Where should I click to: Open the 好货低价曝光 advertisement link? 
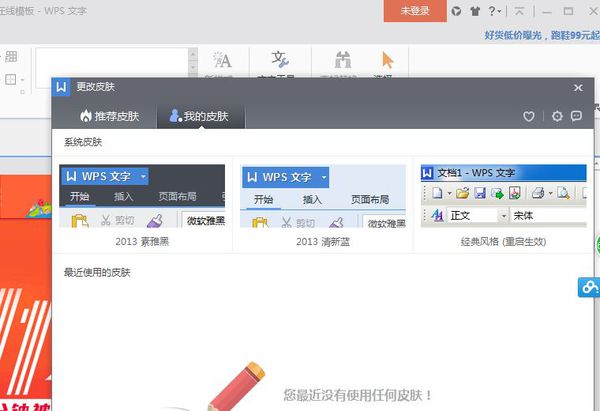pyautogui.click(x=542, y=35)
